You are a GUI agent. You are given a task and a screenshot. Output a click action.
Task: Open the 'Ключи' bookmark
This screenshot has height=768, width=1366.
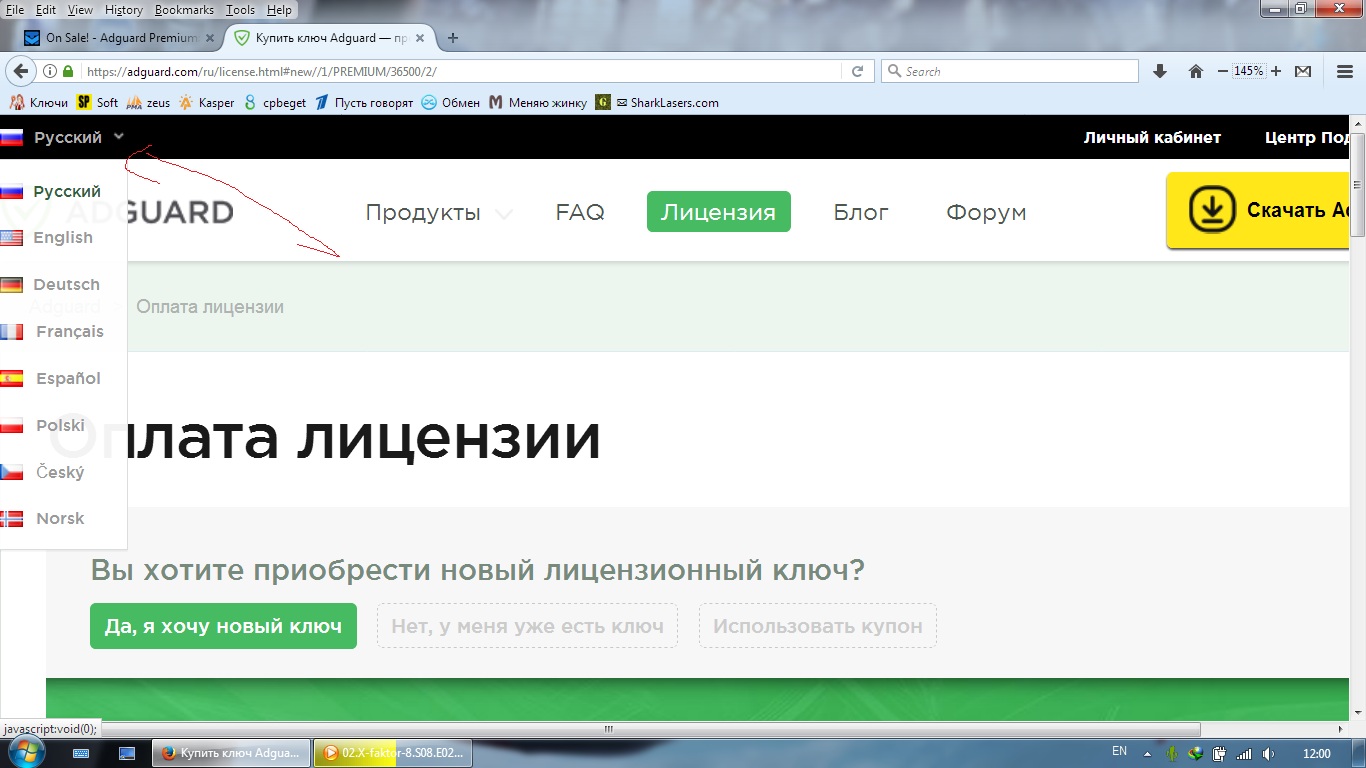coord(38,102)
